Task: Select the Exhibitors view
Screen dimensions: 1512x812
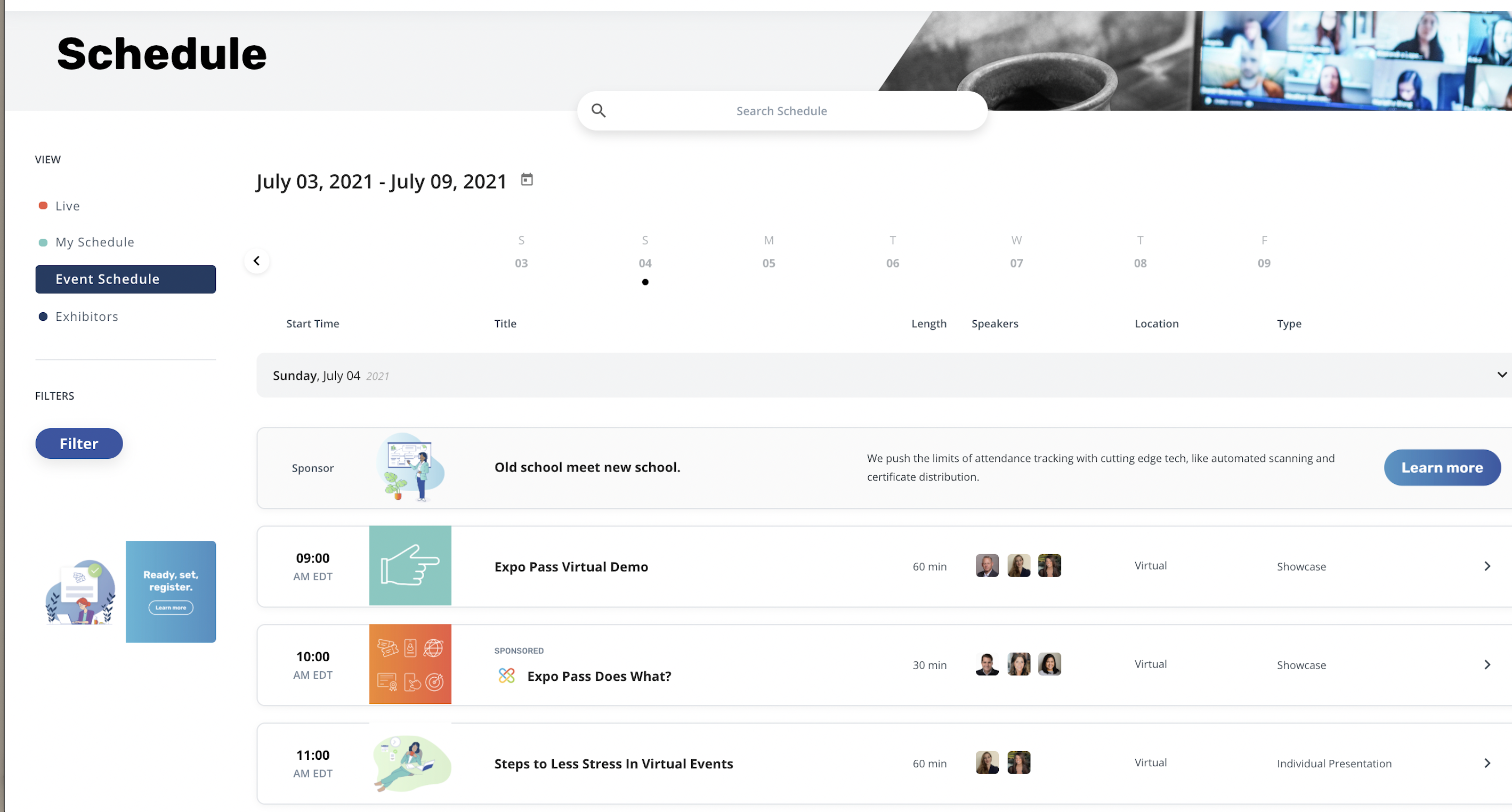Action: [86, 317]
